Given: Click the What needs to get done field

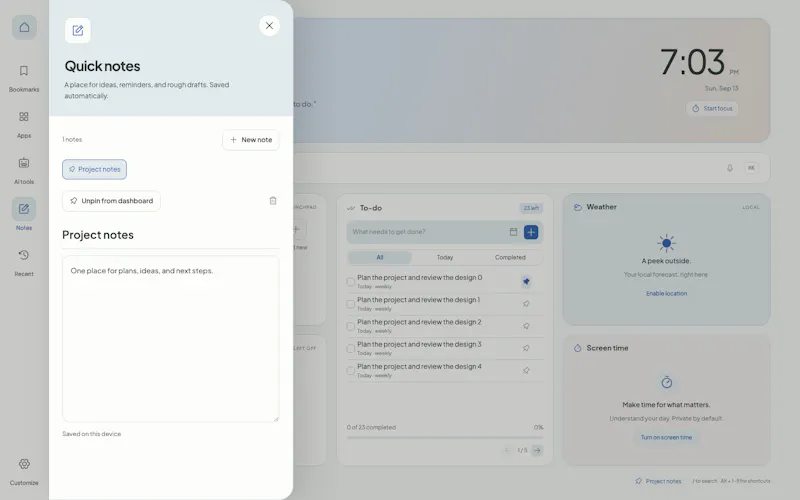Looking at the screenshot, I should coord(428,232).
